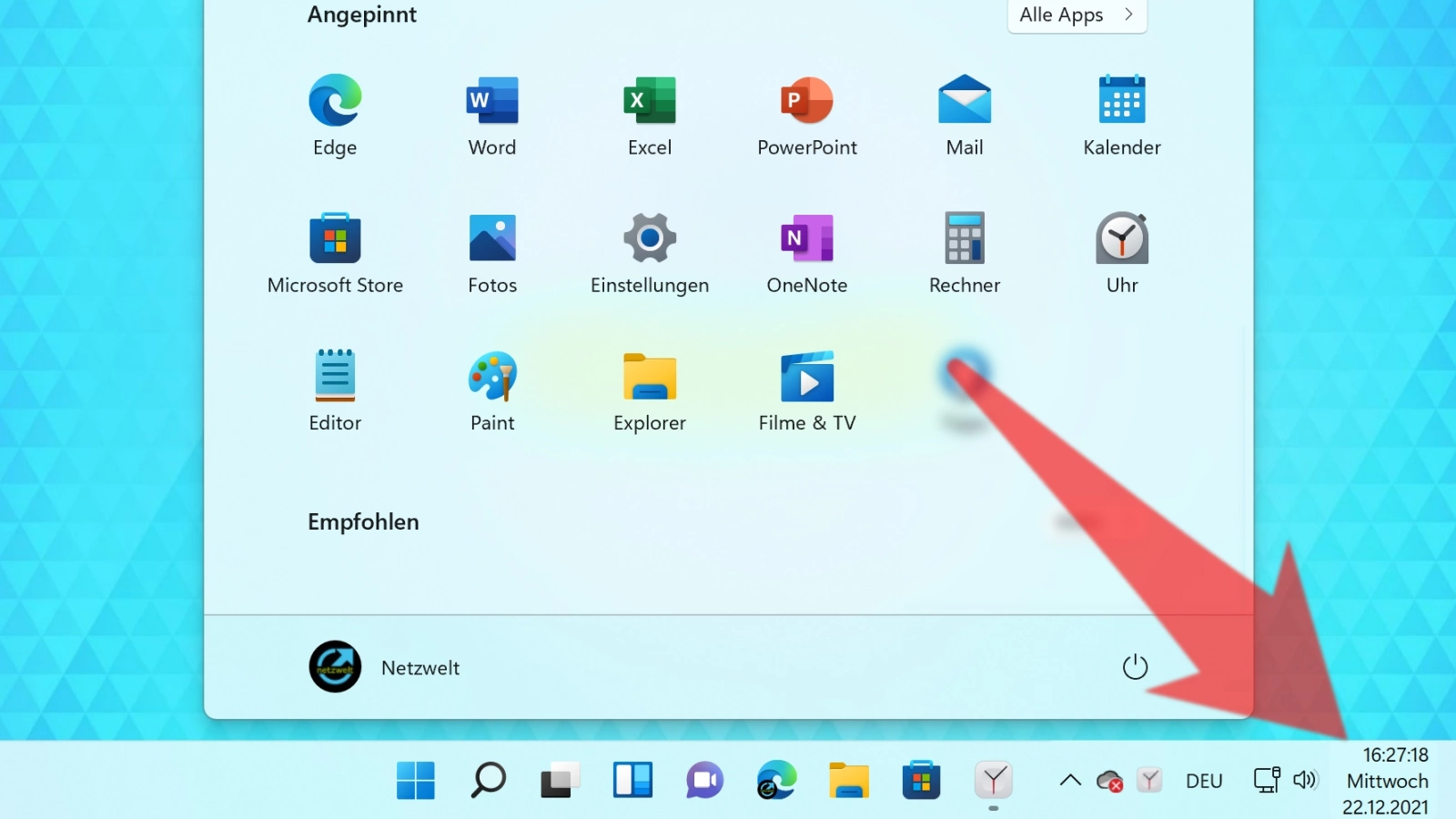
Task: Open the power options button
Action: click(x=1135, y=667)
